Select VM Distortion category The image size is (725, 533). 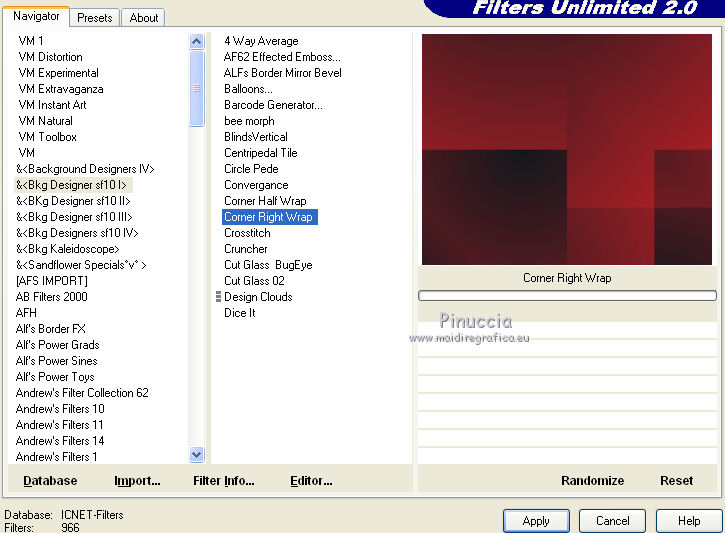click(x=50, y=57)
